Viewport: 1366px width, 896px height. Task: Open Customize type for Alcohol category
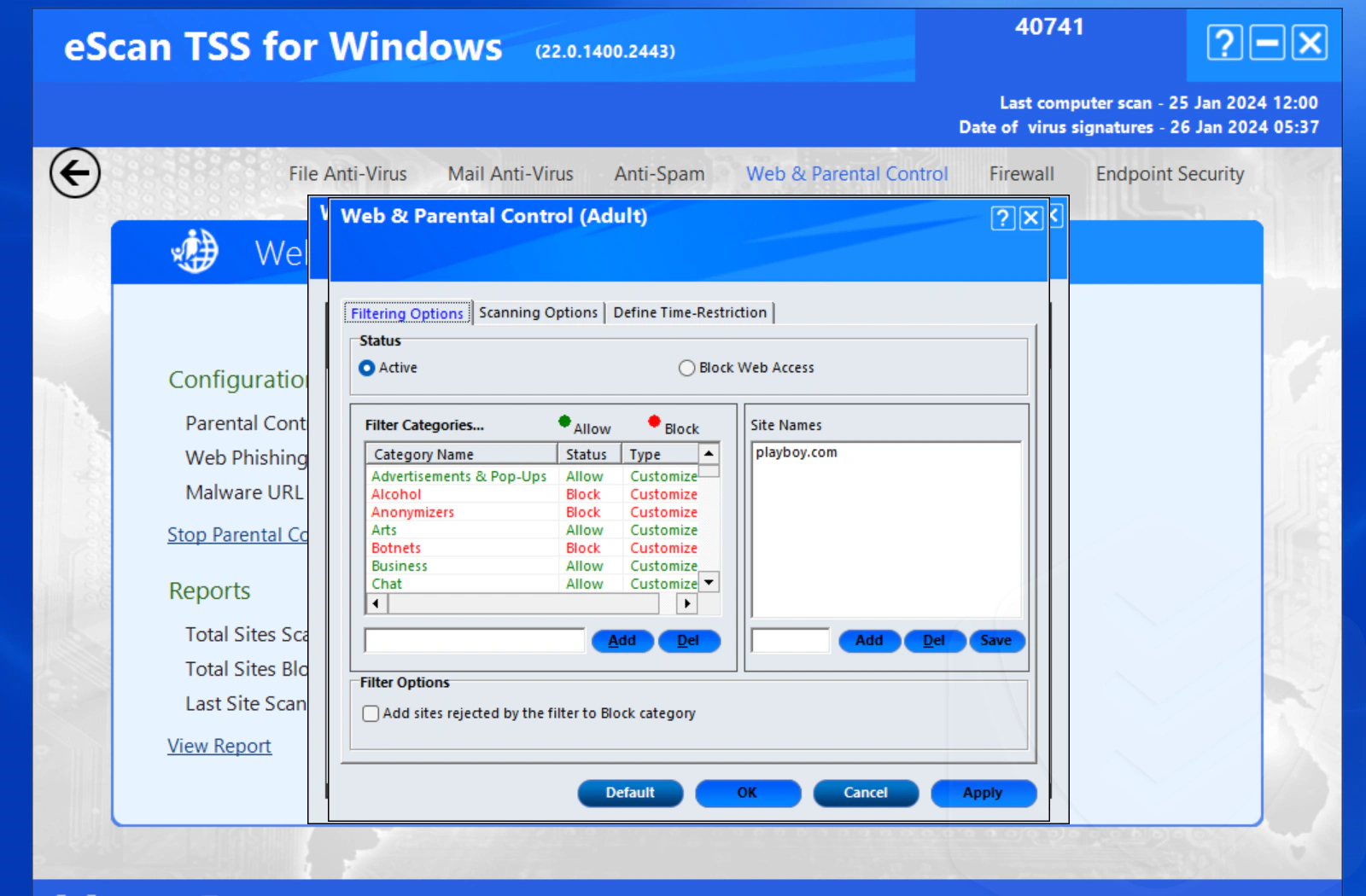coord(663,495)
